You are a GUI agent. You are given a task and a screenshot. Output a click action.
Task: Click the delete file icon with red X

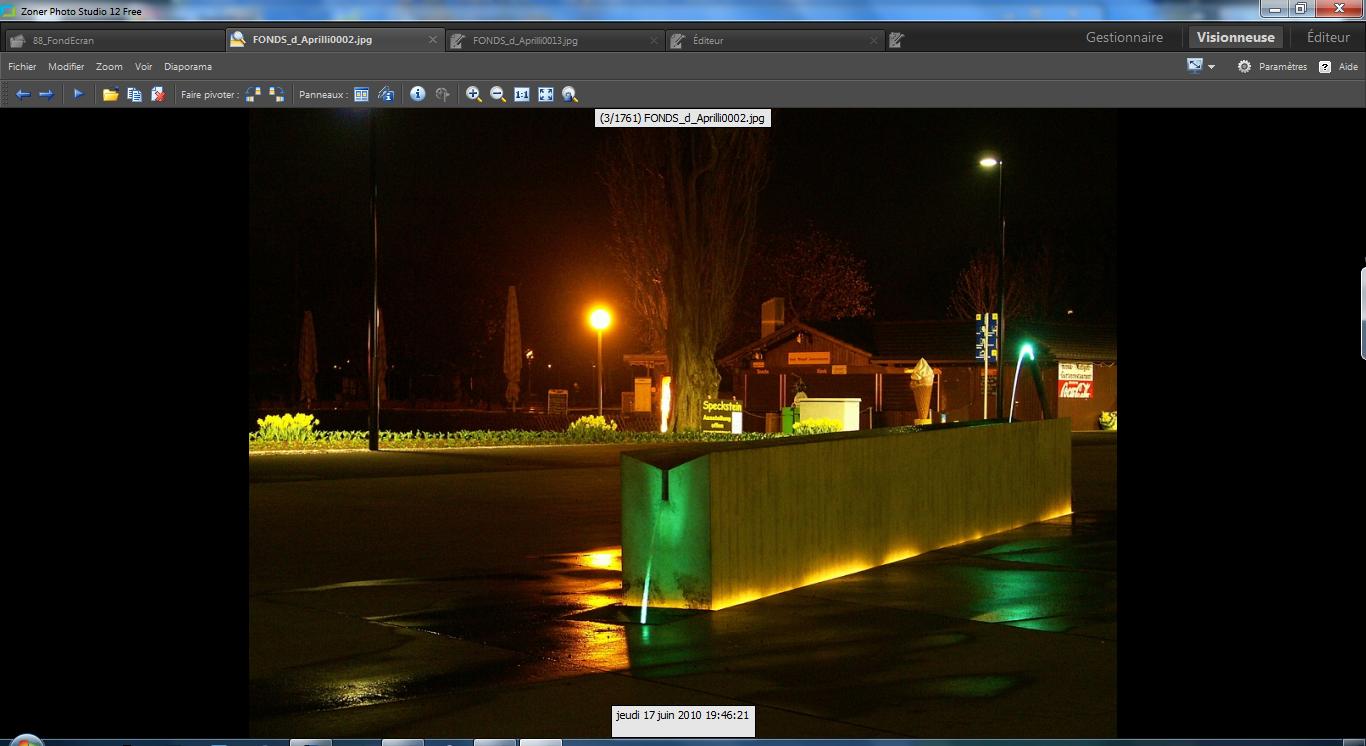tap(158, 94)
